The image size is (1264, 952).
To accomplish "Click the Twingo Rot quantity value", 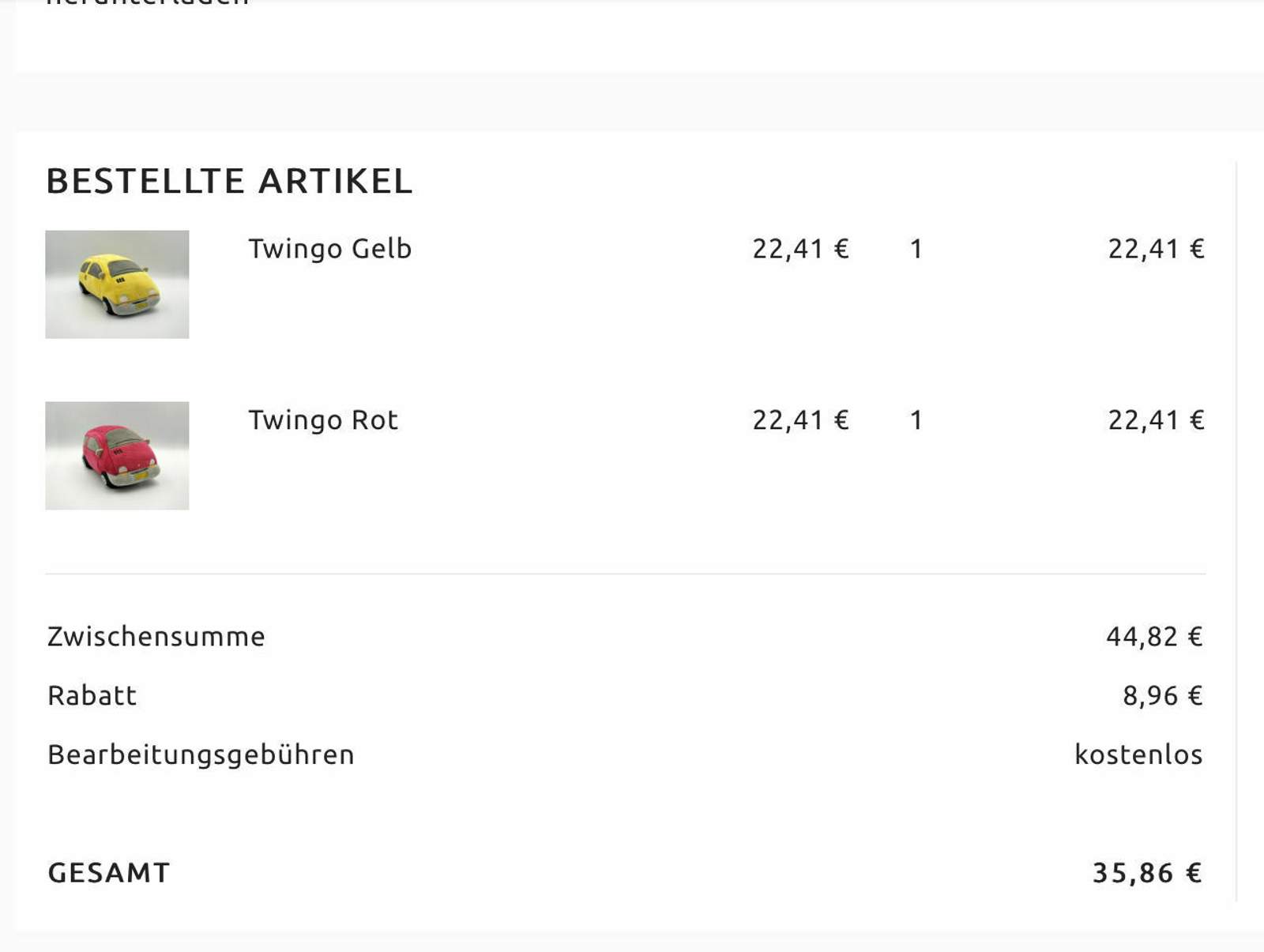I will click(916, 420).
